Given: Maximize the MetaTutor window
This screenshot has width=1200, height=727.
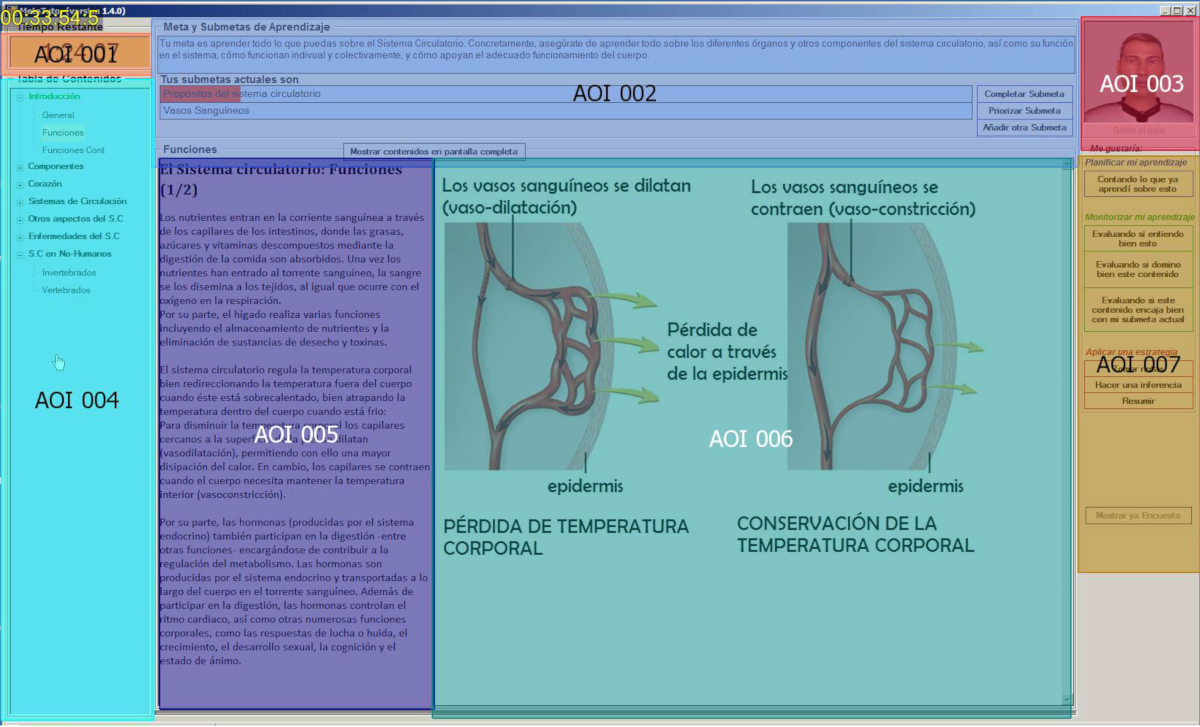Looking at the screenshot, I should click(1177, 10).
